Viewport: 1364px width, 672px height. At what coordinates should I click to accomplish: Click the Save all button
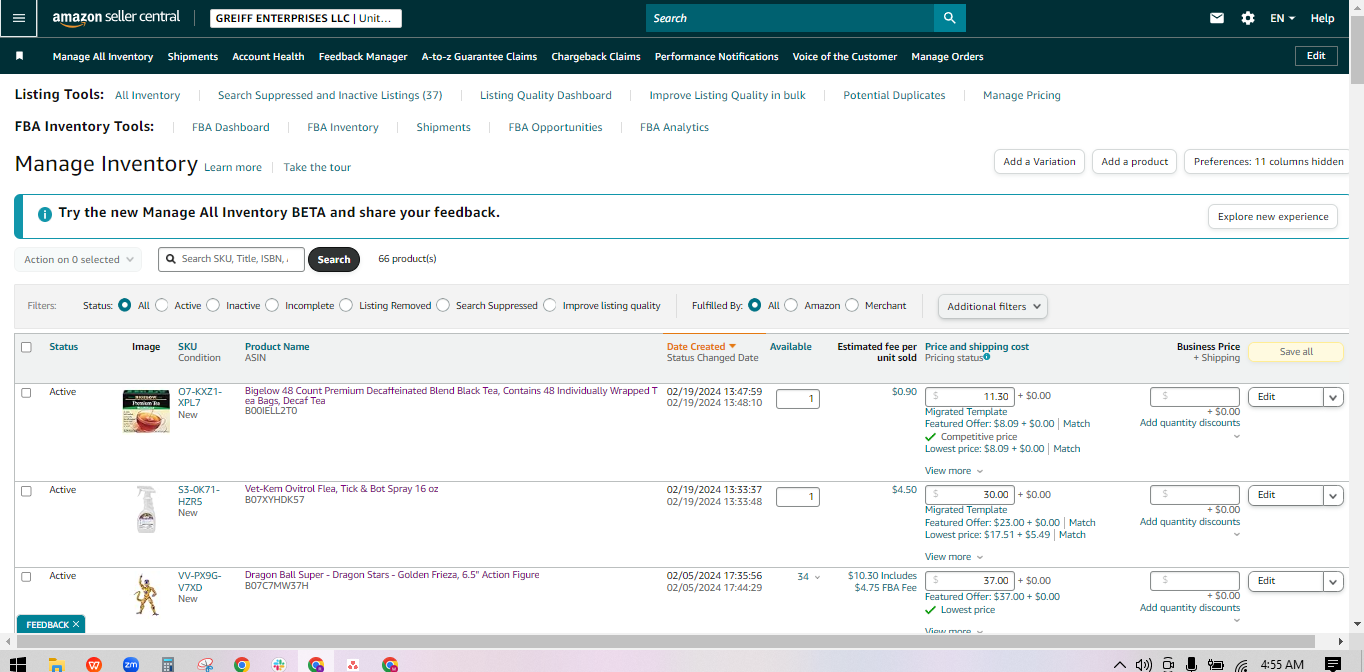click(x=1296, y=352)
